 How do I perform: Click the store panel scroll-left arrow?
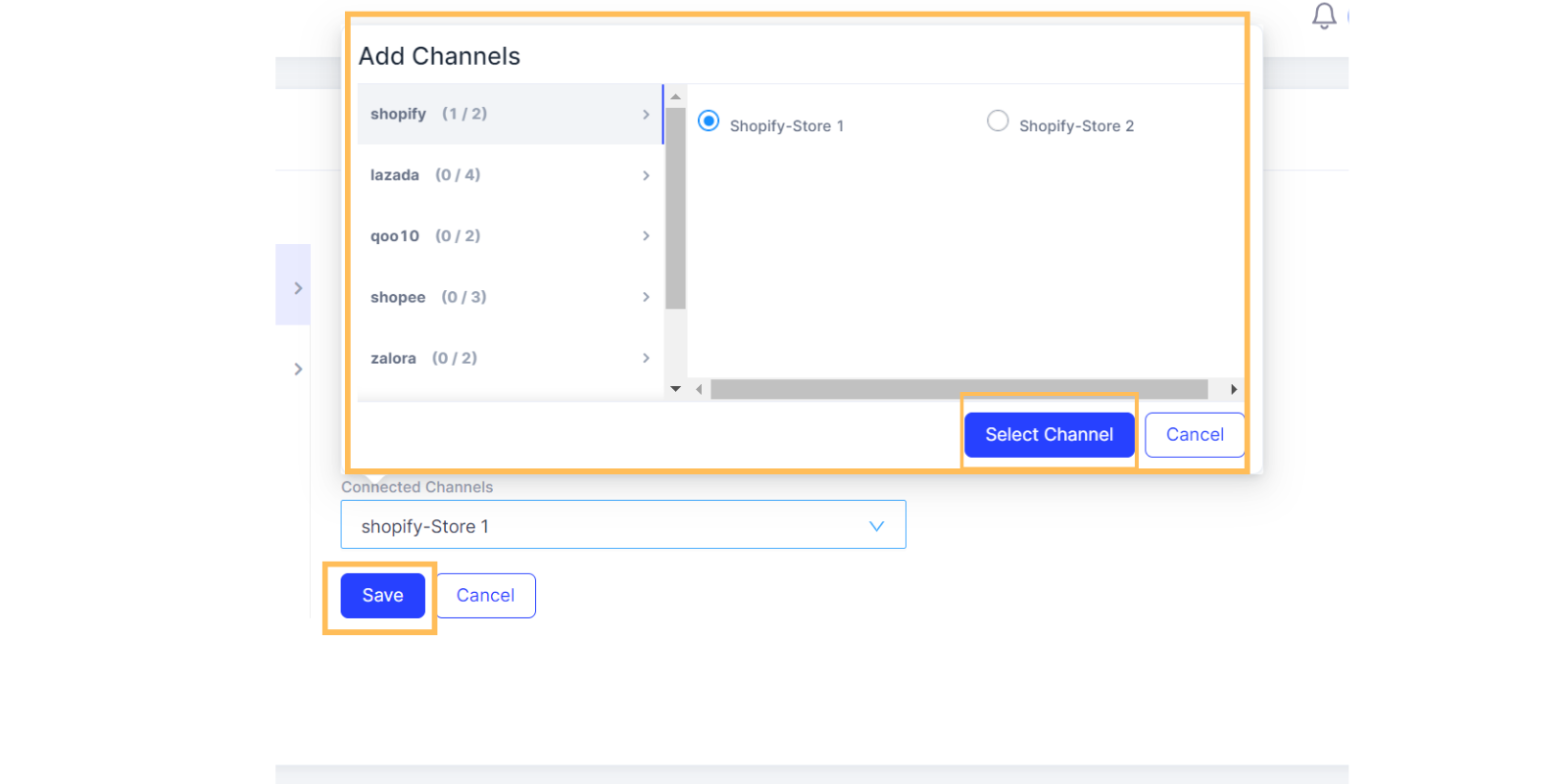click(699, 389)
